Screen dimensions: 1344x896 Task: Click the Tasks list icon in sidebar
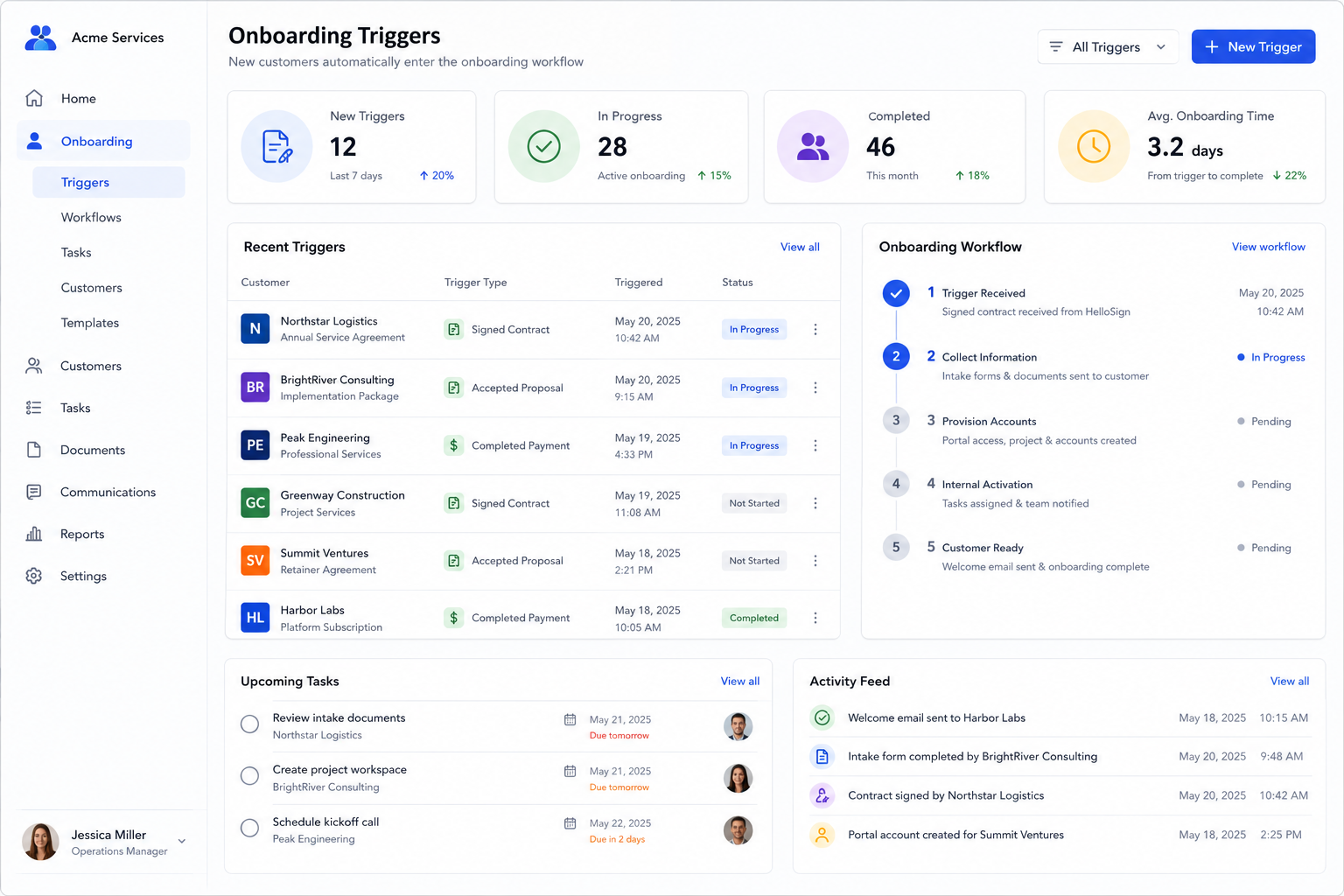[34, 408]
